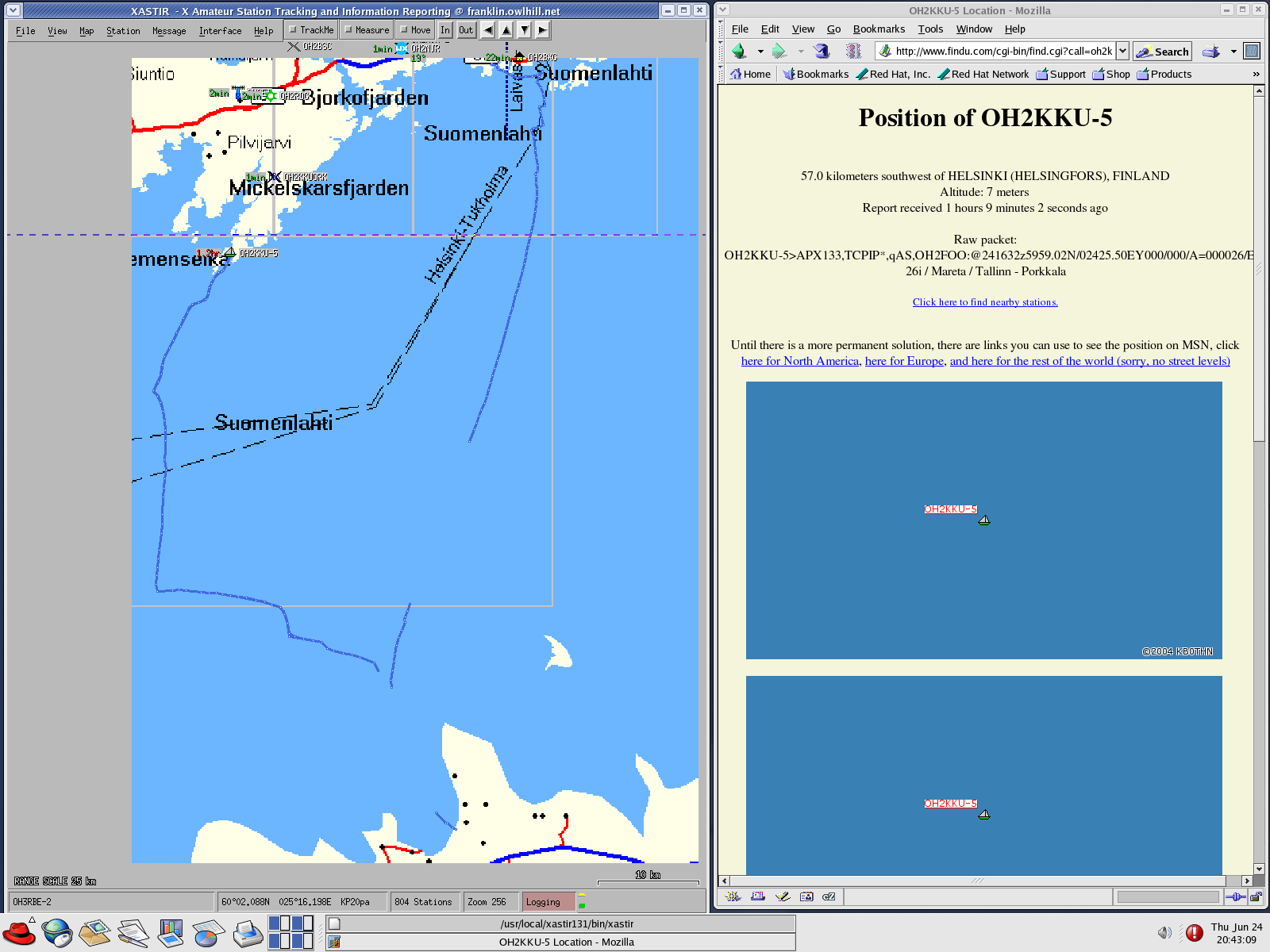This screenshot has height=952, width=1270.
Task: Open Xastir Message menu
Action: [169, 31]
